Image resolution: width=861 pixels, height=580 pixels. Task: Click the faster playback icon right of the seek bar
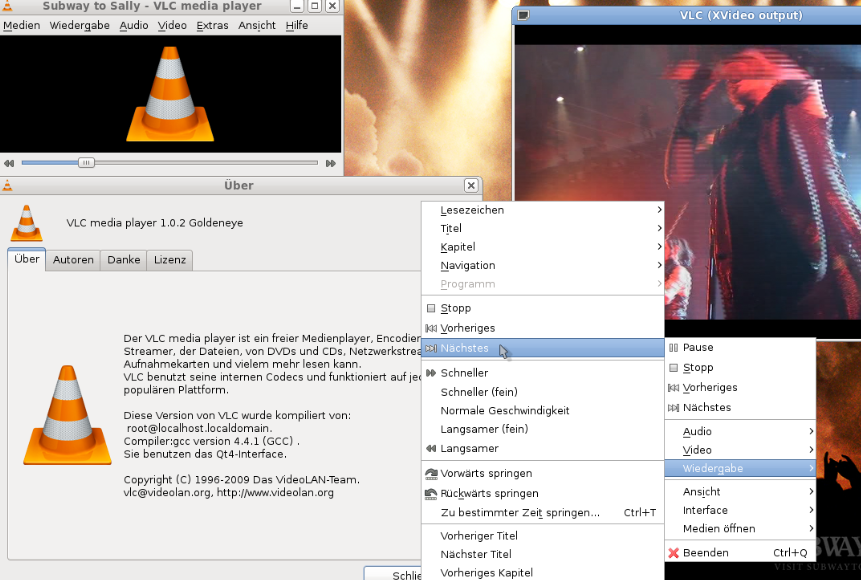click(x=331, y=163)
